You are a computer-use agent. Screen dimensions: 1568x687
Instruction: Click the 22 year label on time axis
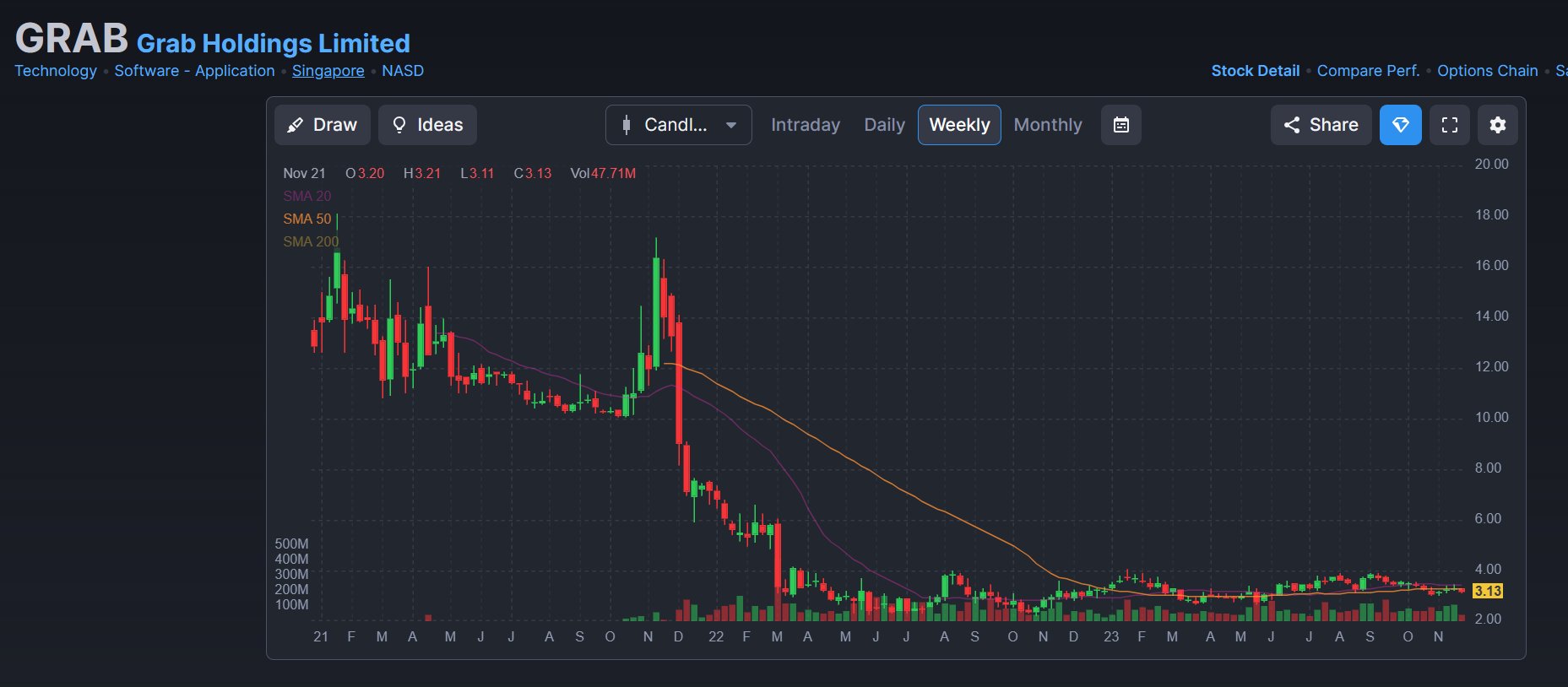716,637
